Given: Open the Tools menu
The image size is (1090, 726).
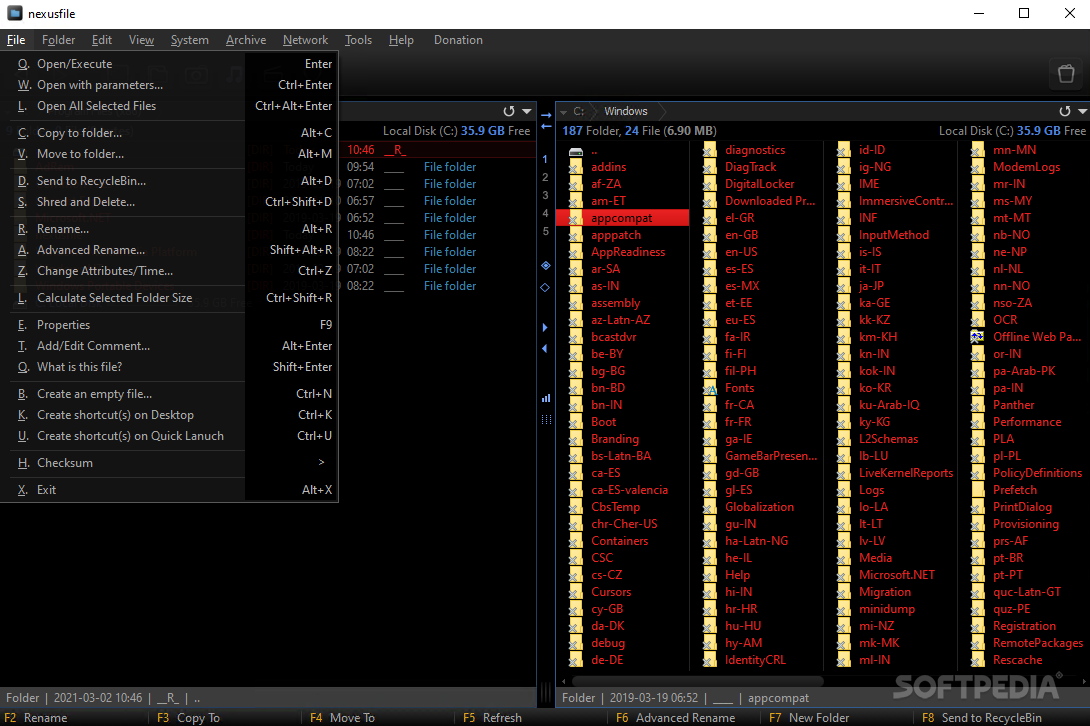Looking at the screenshot, I should tap(358, 40).
